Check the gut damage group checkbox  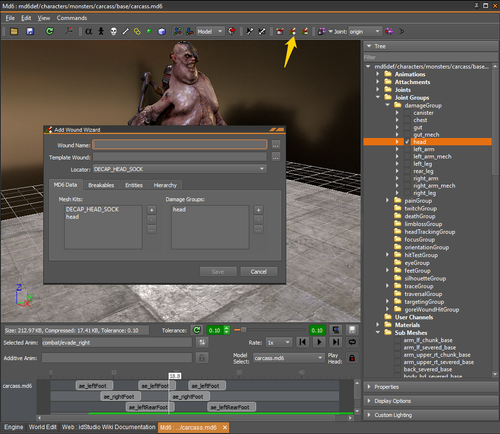point(407,127)
